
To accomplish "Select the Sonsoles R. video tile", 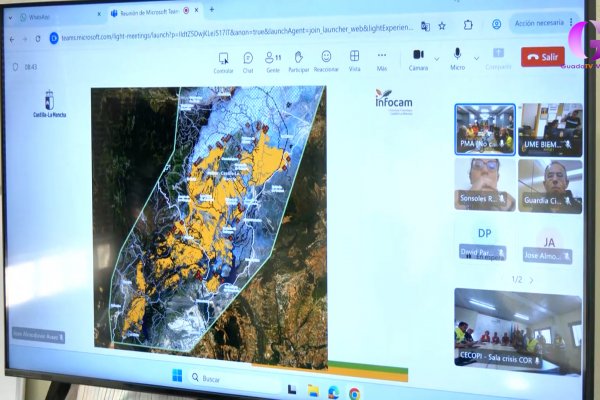I will 485,184.
